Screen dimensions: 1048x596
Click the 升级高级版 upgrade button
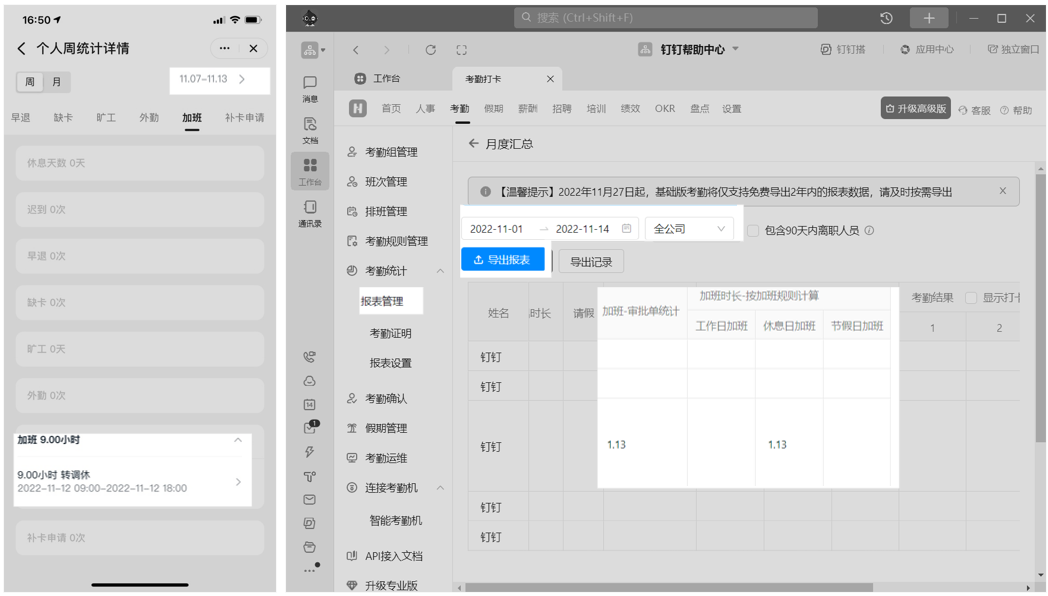click(x=916, y=108)
